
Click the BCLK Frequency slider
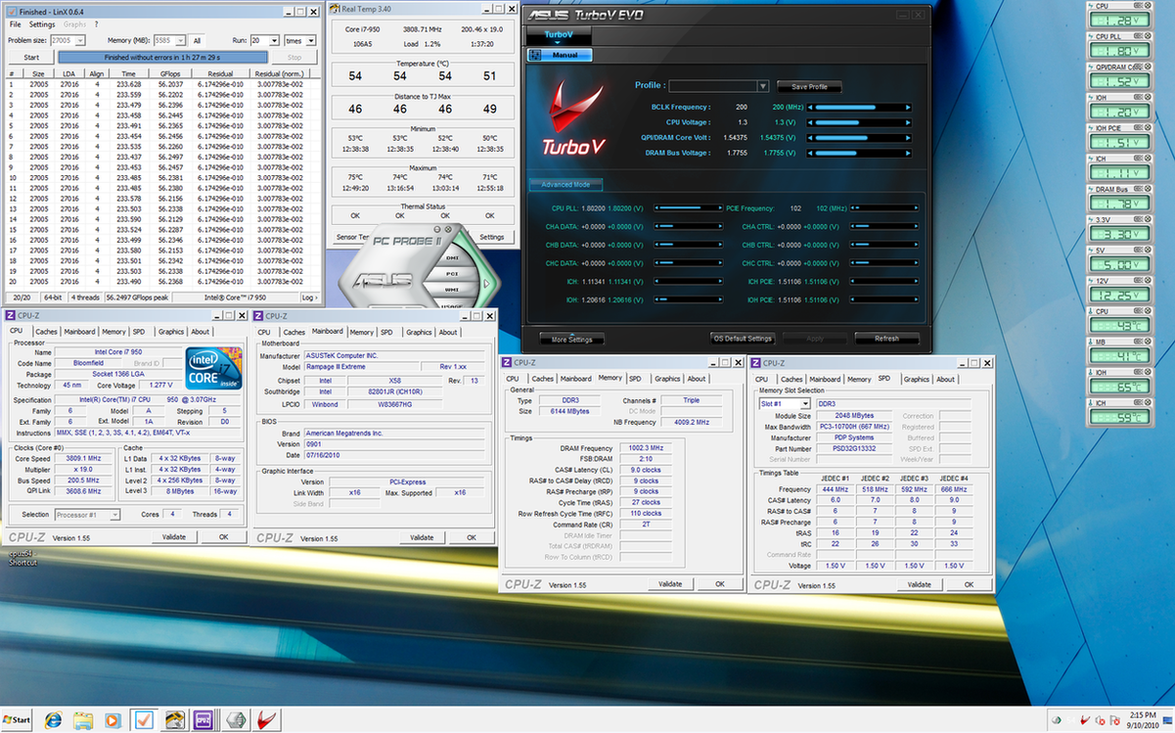pos(860,107)
